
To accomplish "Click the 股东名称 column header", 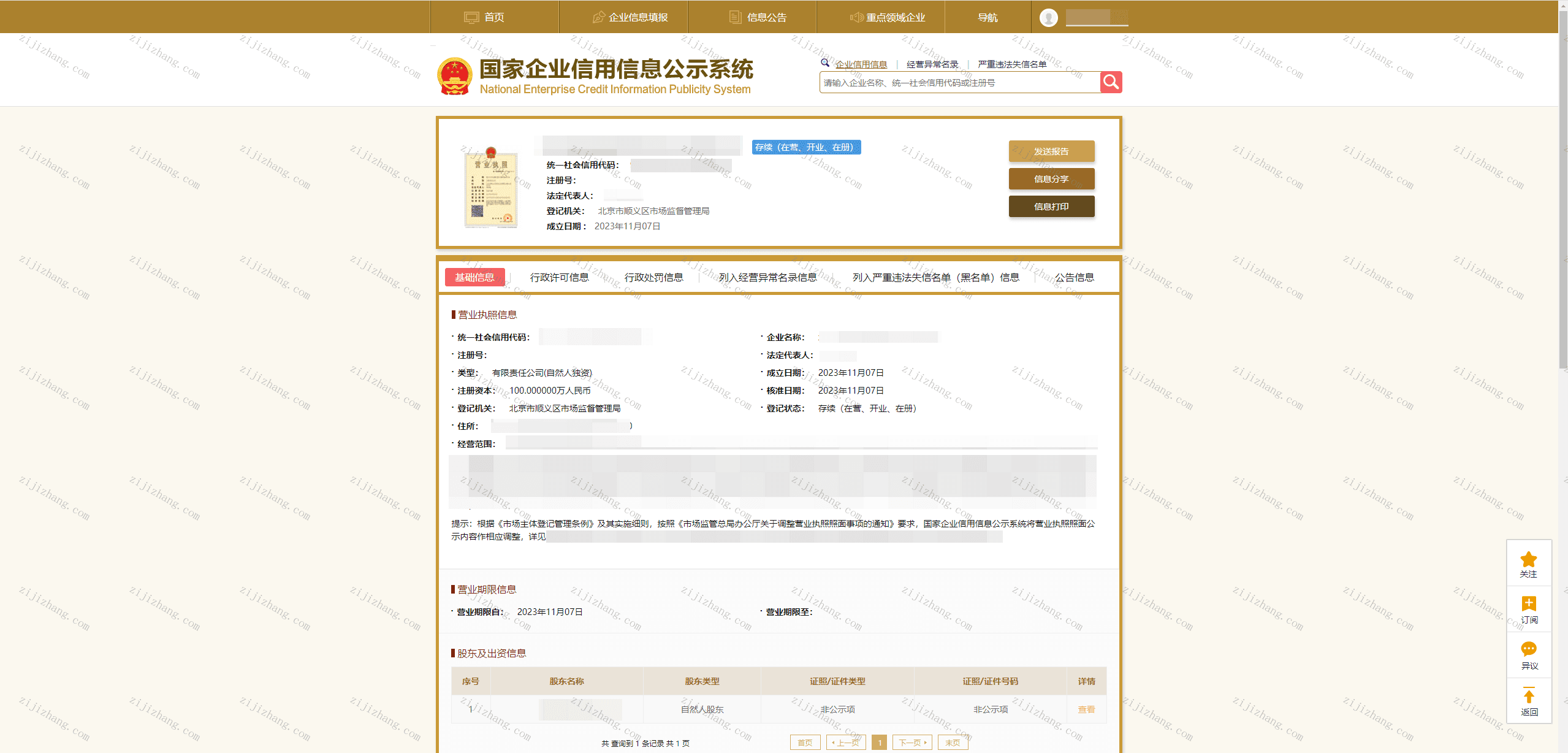I will (566, 681).
